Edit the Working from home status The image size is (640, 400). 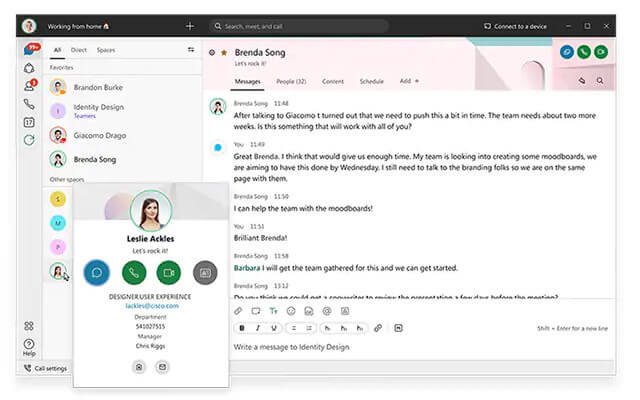click(78, 26)
